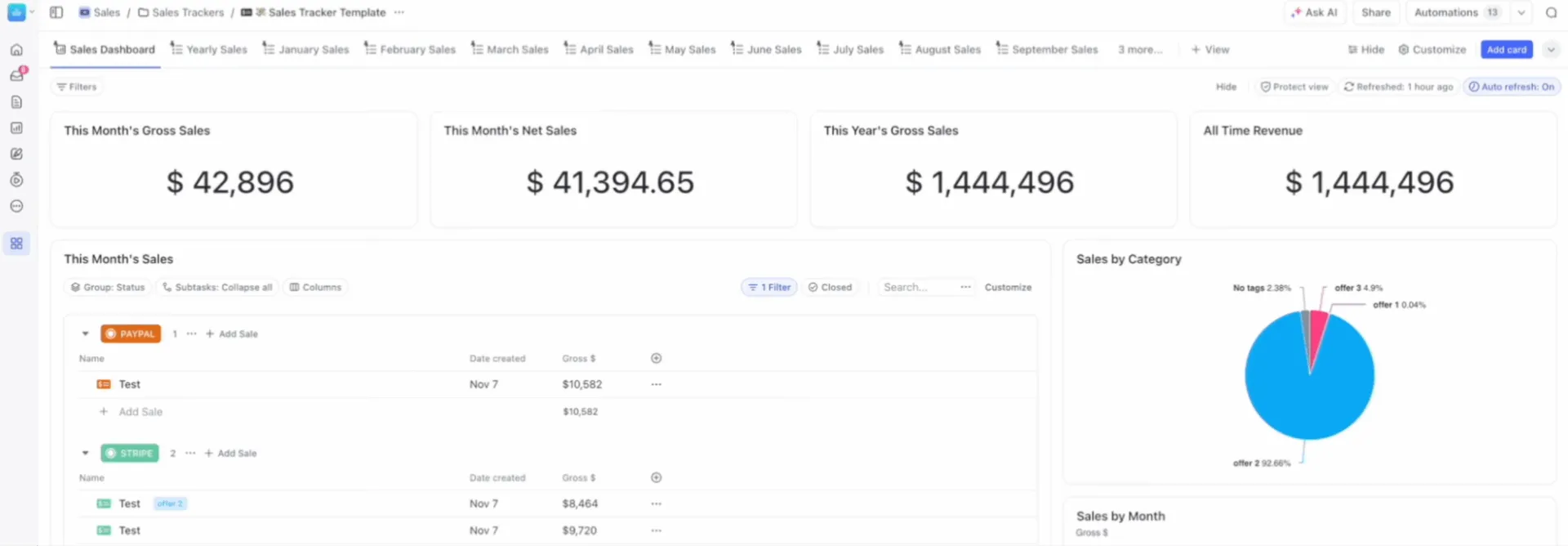This screenshot has height=546, width=1568.
Task: Open the Inbox icon with notification badge
Action: pyautogui.click(x=16, y=75)
